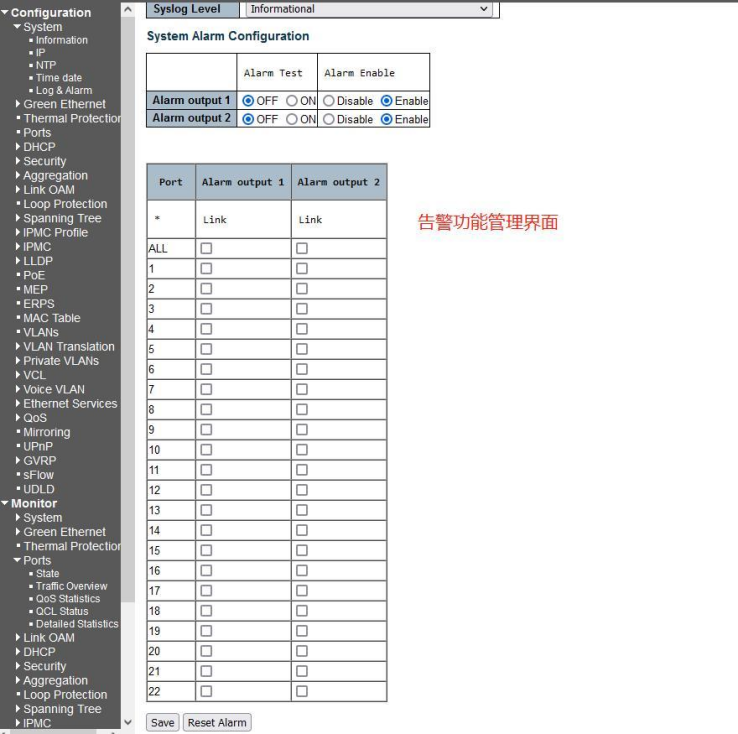The height and width of the screenshot is (734, 738).
Task: Open the Detailed Statistics monitor page
Action: 77,624
